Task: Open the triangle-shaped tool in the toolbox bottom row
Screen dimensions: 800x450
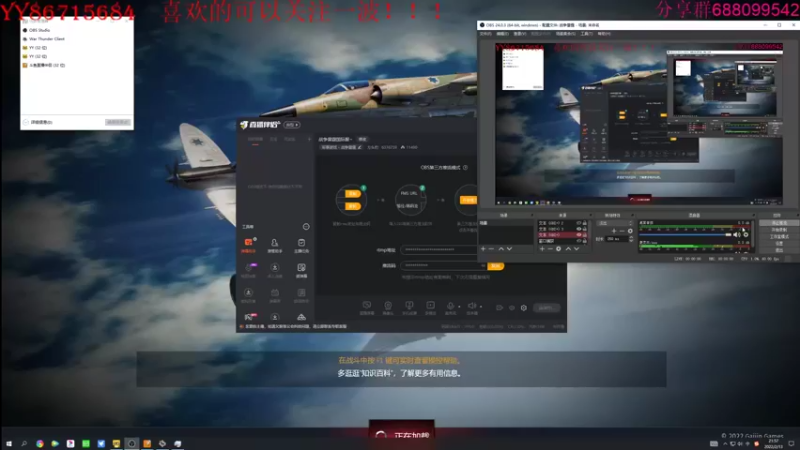Action: (302, 317)
